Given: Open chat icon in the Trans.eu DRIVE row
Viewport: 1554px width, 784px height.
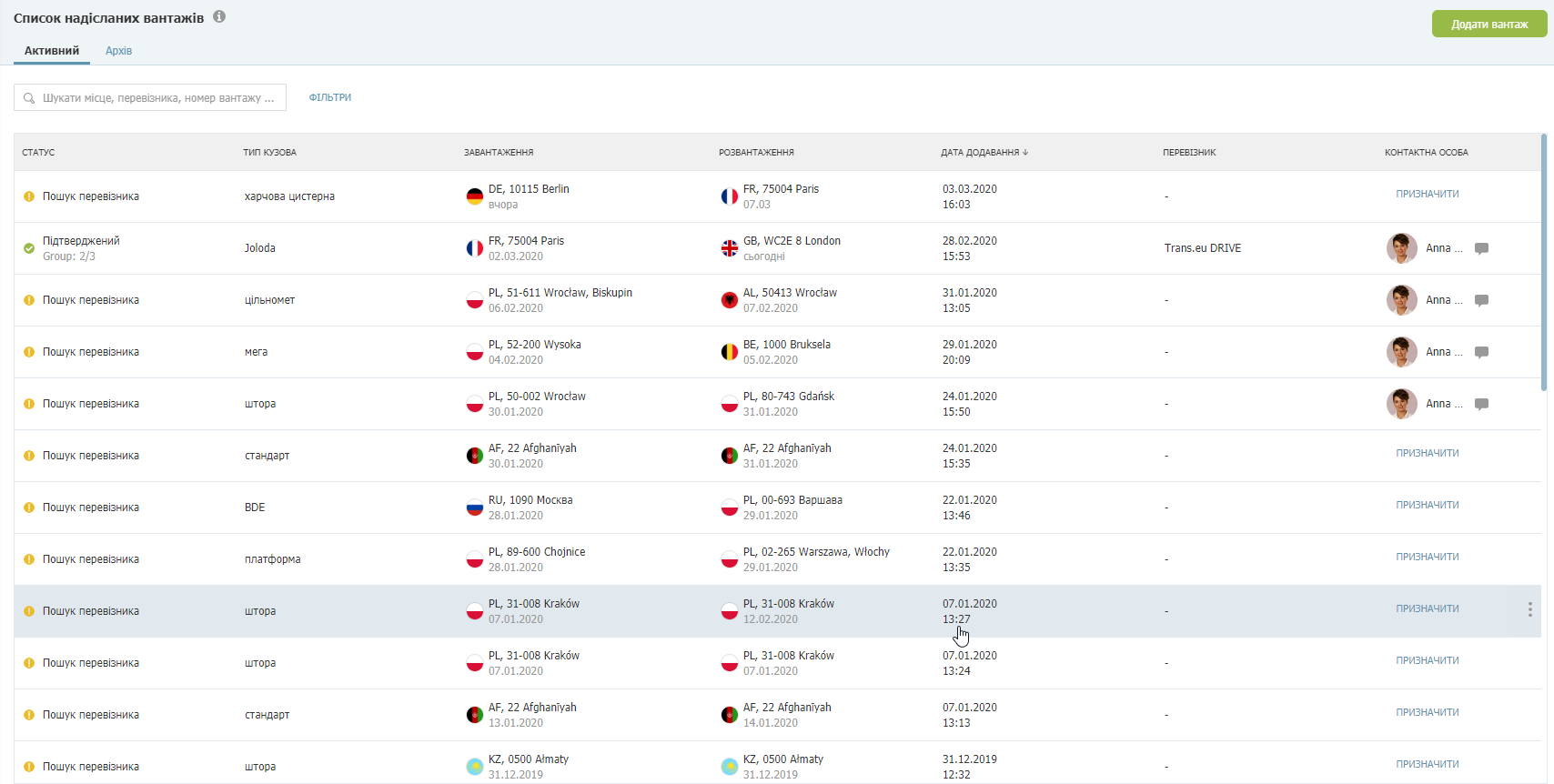Looking at the screenshot, I should click(1481, 248).
